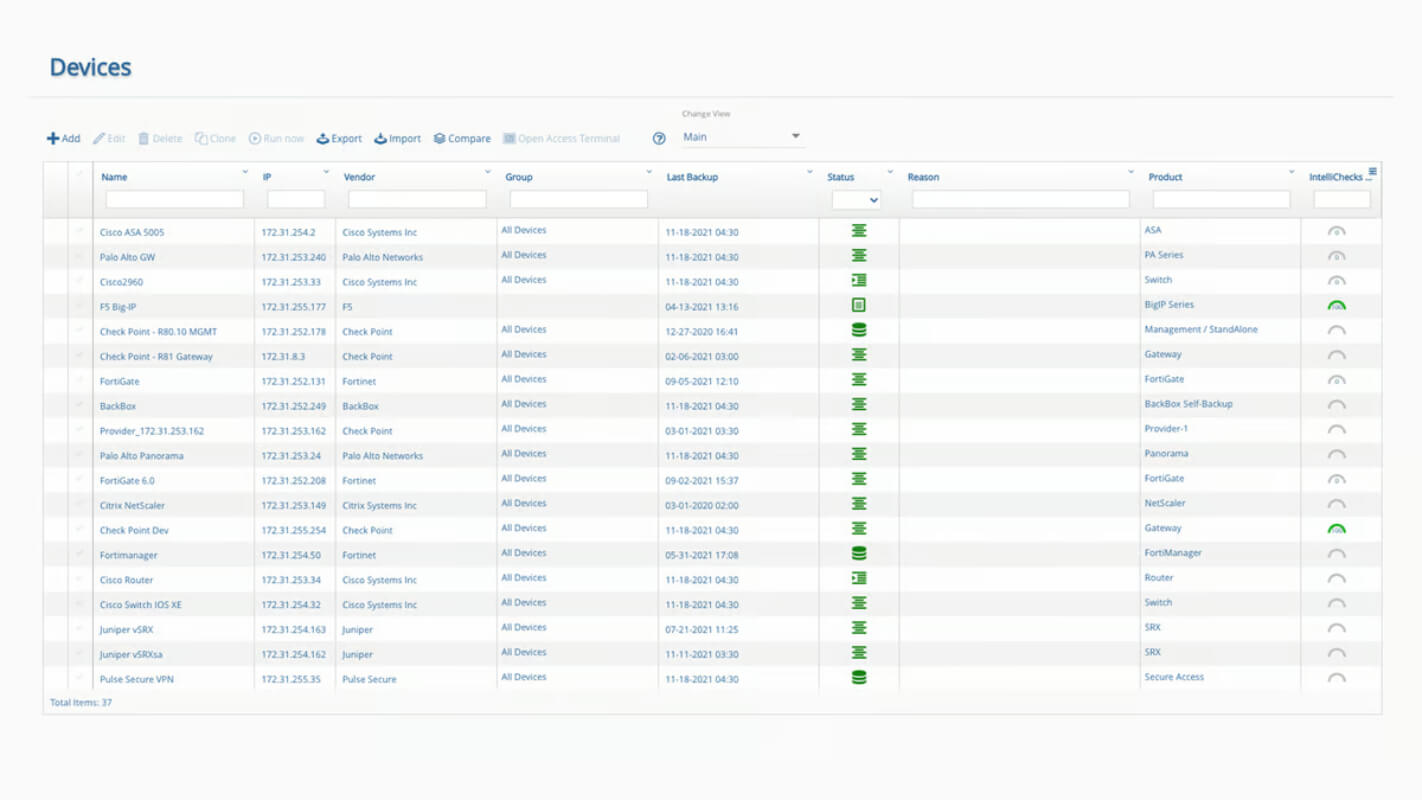Expand the Group column header menu arrow
Screen dimensions: 1422x800
click(649, 173)
